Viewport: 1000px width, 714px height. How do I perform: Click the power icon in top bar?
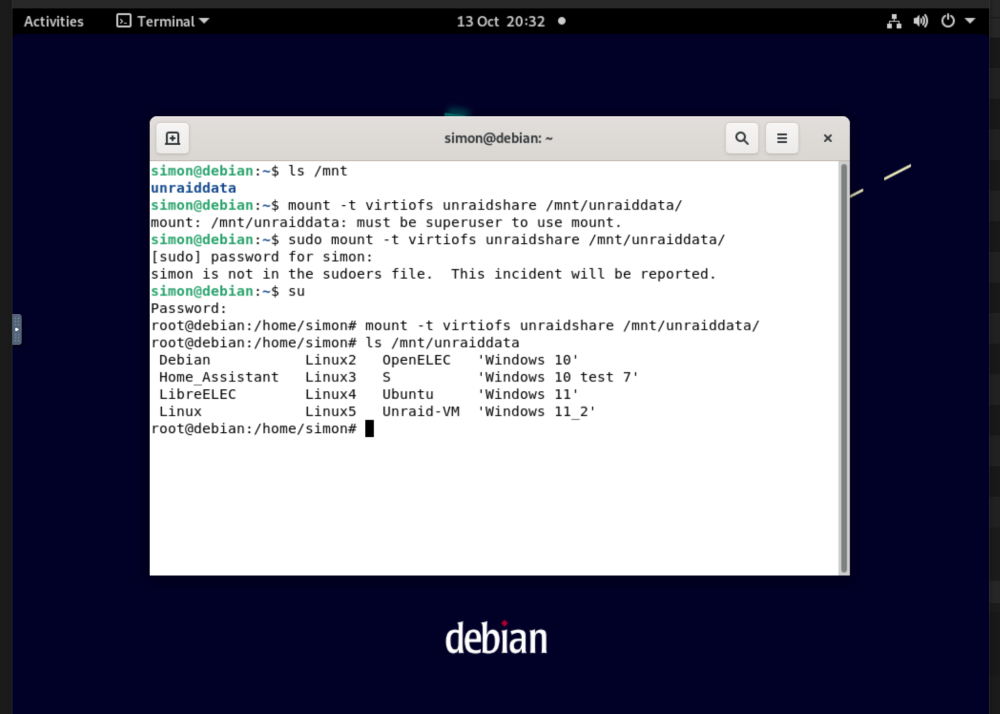[x=948, y=22]
